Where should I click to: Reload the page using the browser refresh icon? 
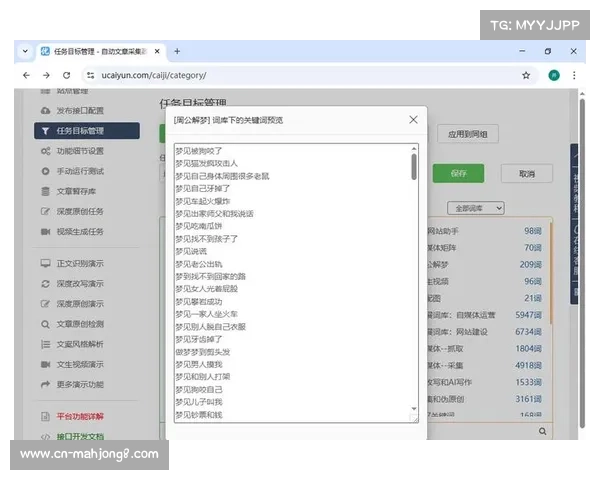point(67,75)
